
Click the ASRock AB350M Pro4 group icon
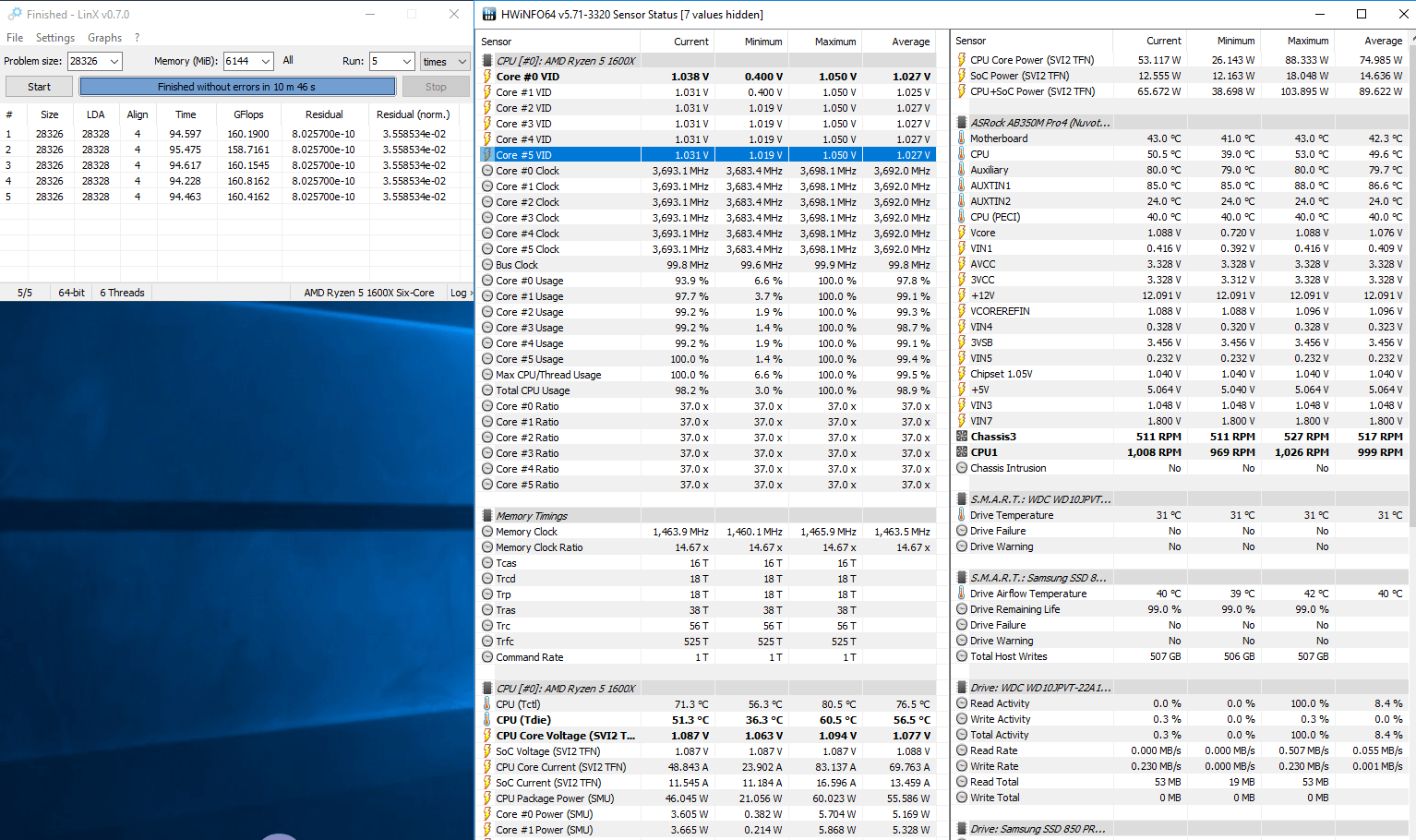point(962,123)
